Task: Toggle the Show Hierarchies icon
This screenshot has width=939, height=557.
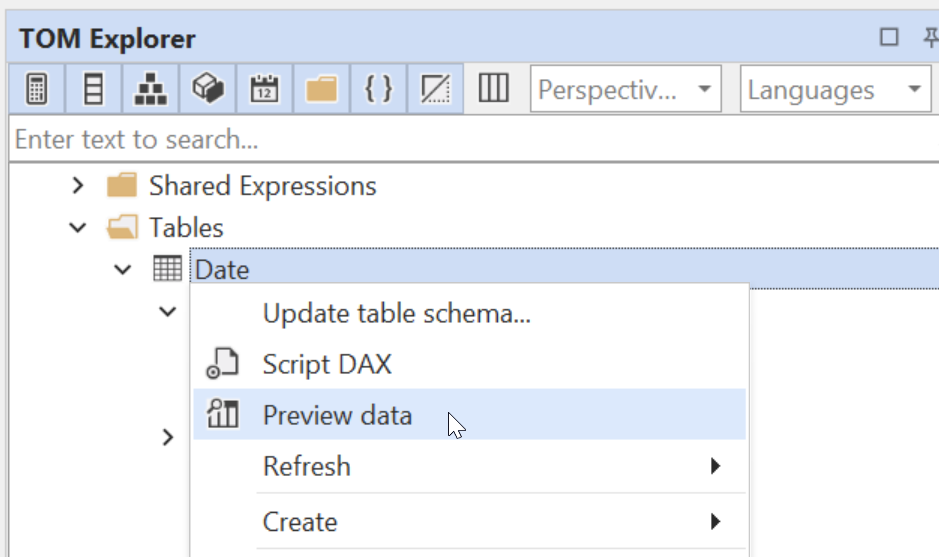Action: coord(151,90)
